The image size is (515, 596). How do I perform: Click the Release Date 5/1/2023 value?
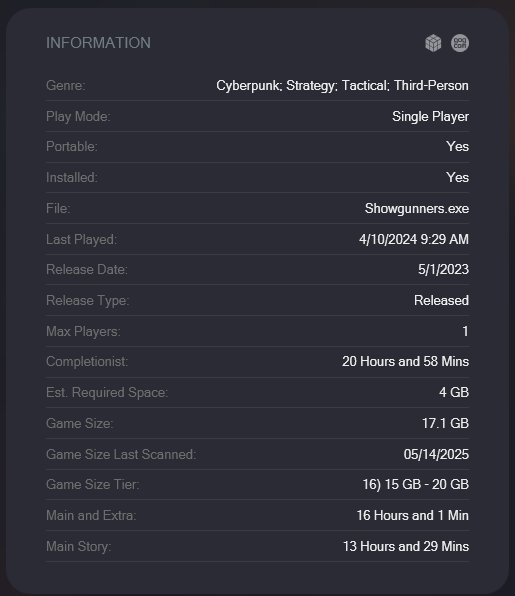point(443,269)
